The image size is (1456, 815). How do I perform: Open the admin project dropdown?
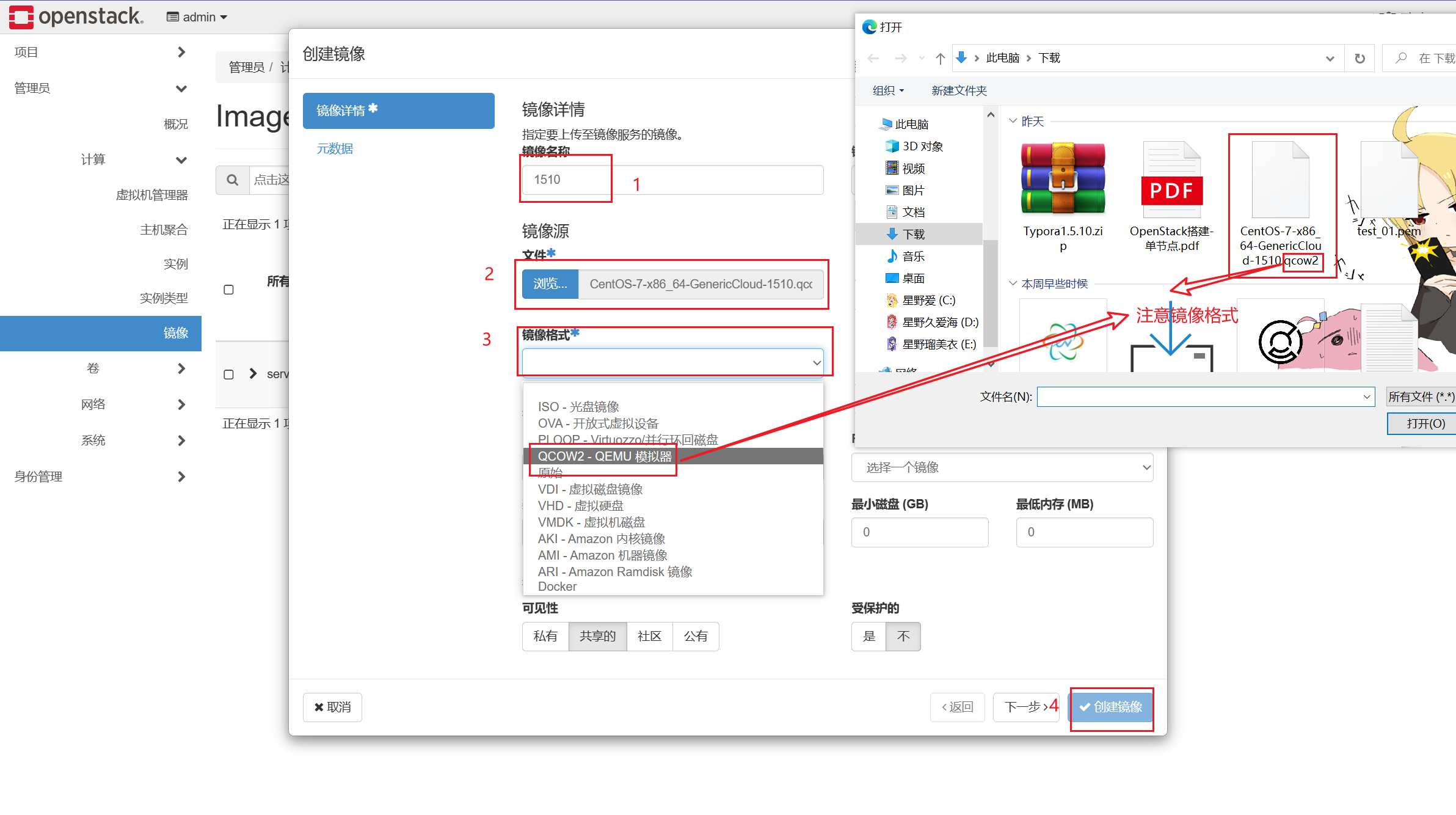197,17
